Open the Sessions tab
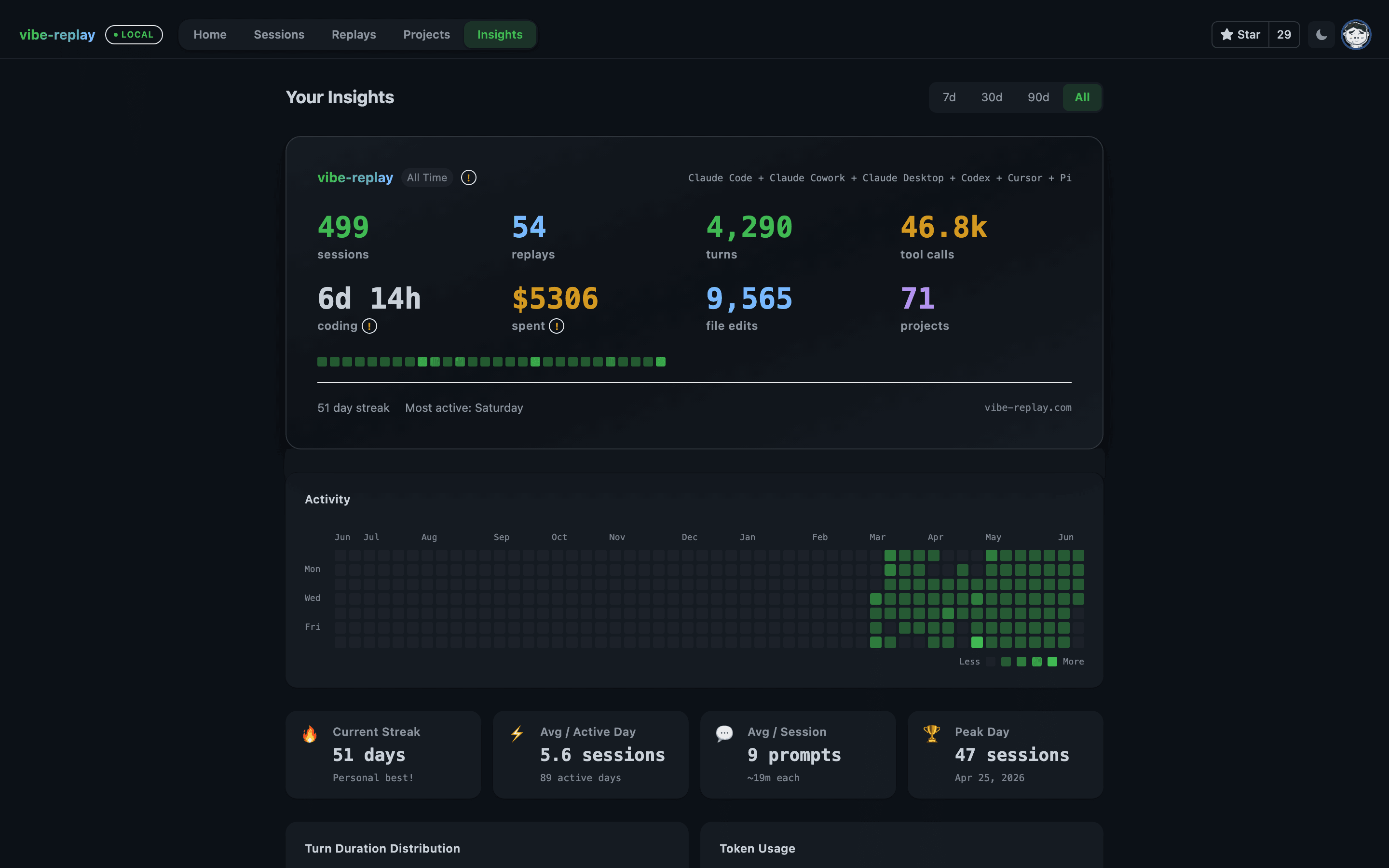 pos(279,34)
